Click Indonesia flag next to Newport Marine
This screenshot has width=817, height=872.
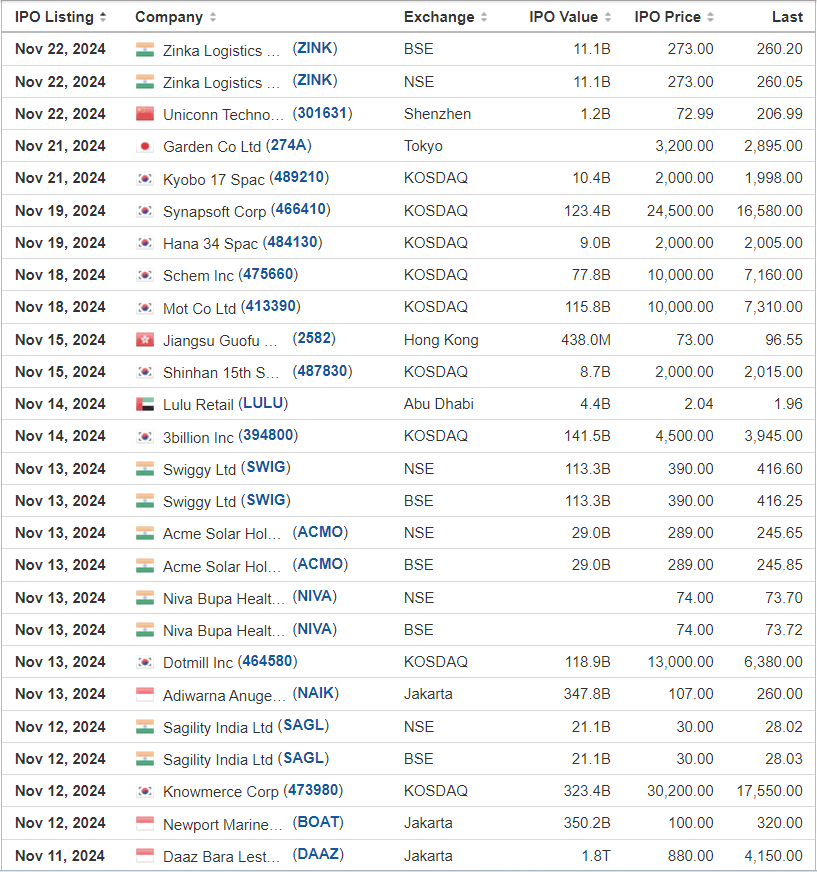[x=145, y=824]
